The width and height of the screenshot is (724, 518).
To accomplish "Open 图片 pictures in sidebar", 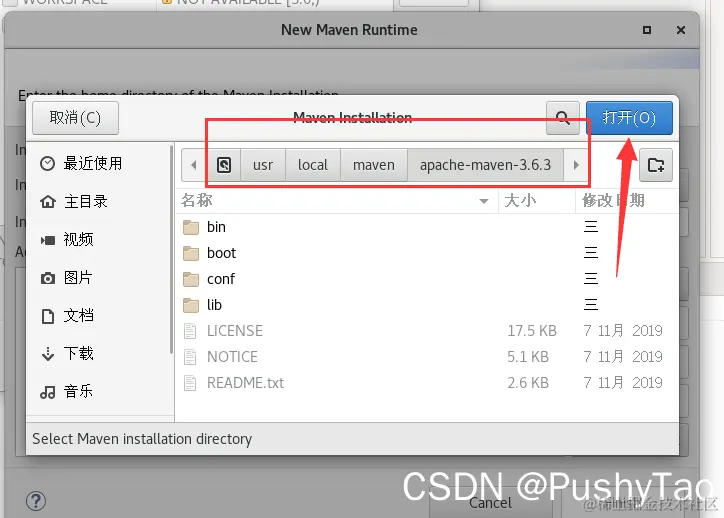I will [x=99, y=277].
